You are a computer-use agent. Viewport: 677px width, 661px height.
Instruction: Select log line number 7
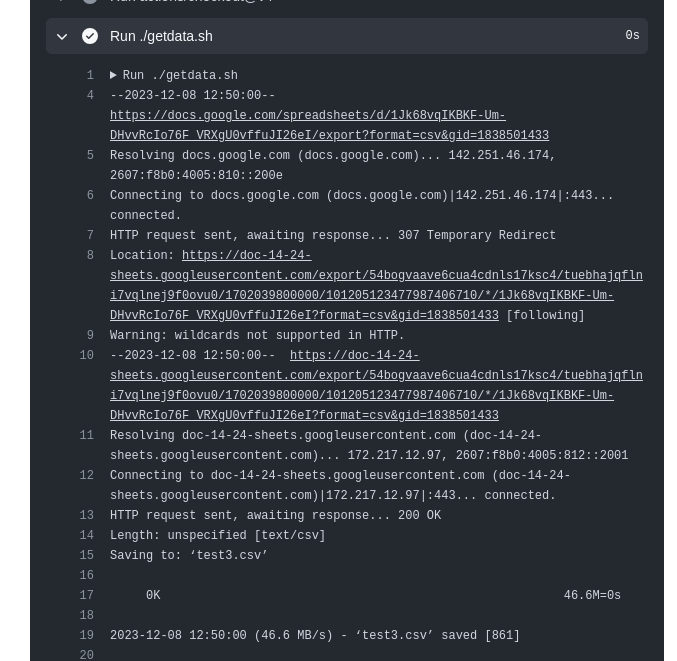90,235
